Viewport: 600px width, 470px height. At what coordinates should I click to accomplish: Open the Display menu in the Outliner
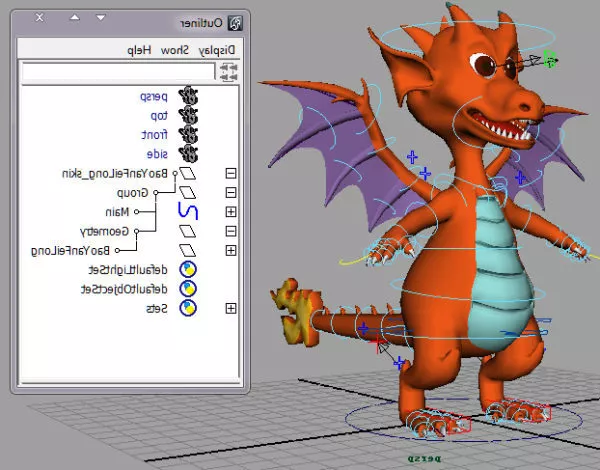point(217,51)
